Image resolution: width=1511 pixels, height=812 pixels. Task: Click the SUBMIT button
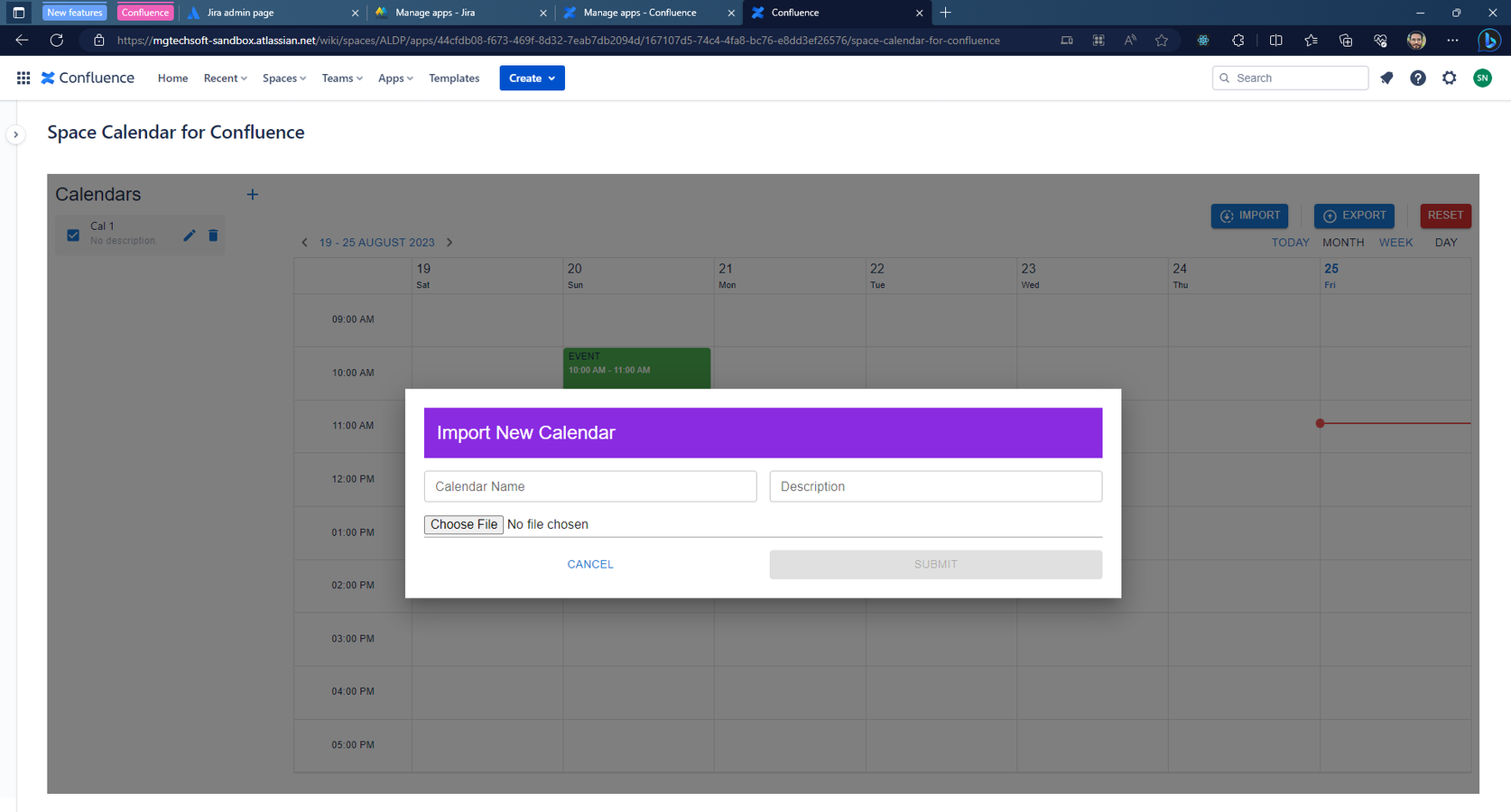[x=935, y=565]
